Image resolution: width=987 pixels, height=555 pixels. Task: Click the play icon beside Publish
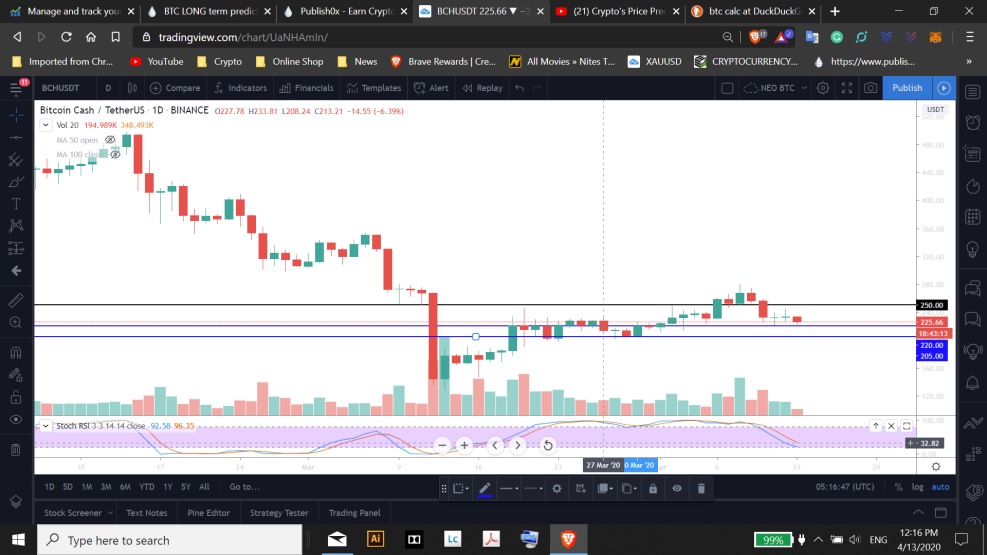point(944,88)
